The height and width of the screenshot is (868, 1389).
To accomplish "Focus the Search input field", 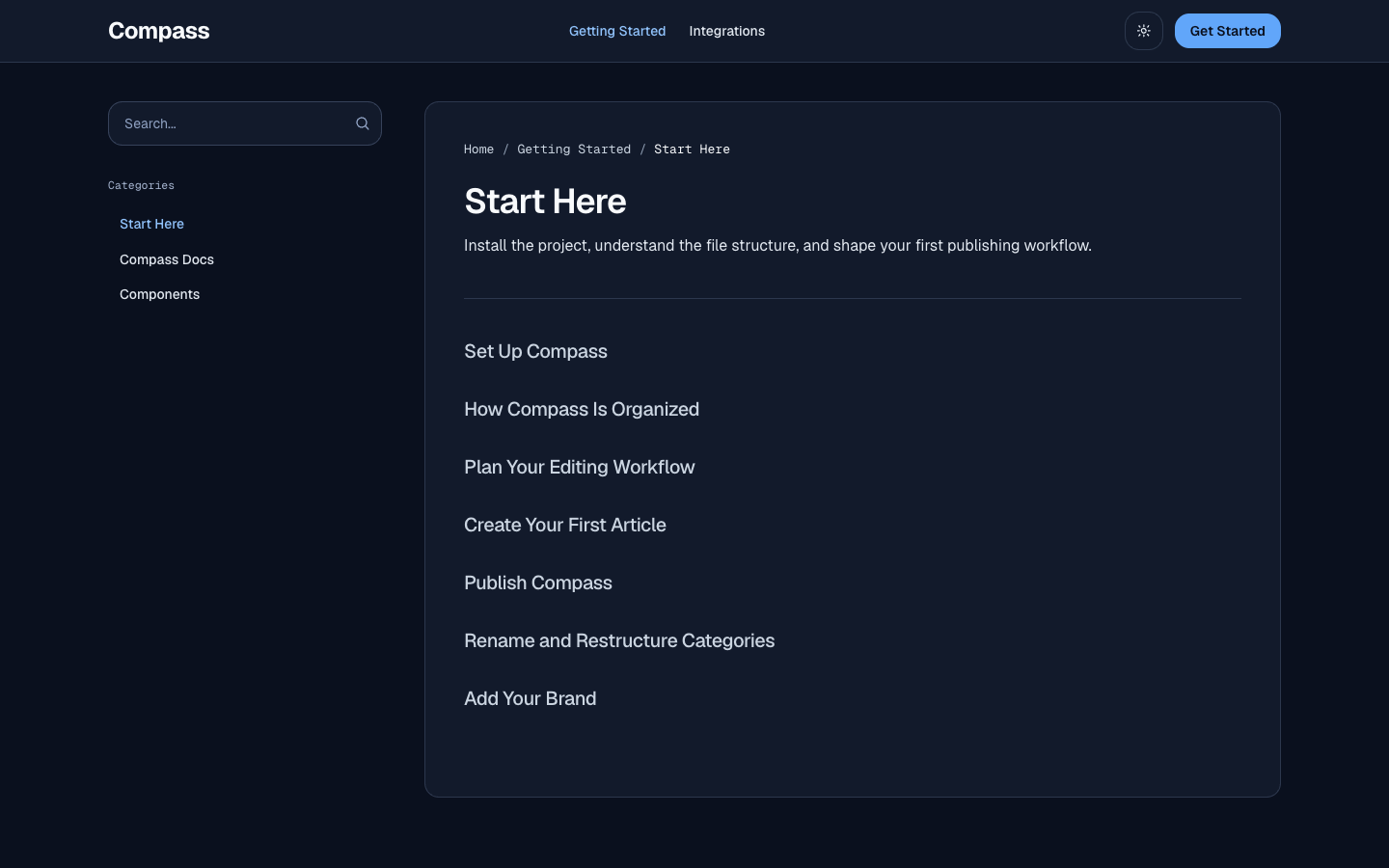I will click(245, 123).
